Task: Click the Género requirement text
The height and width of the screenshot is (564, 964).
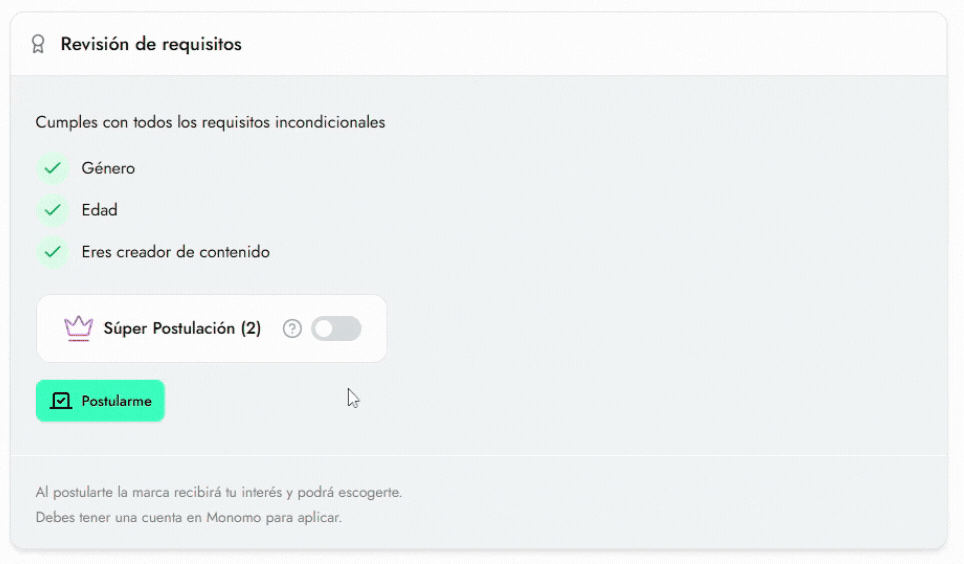Action: point(108,168)
